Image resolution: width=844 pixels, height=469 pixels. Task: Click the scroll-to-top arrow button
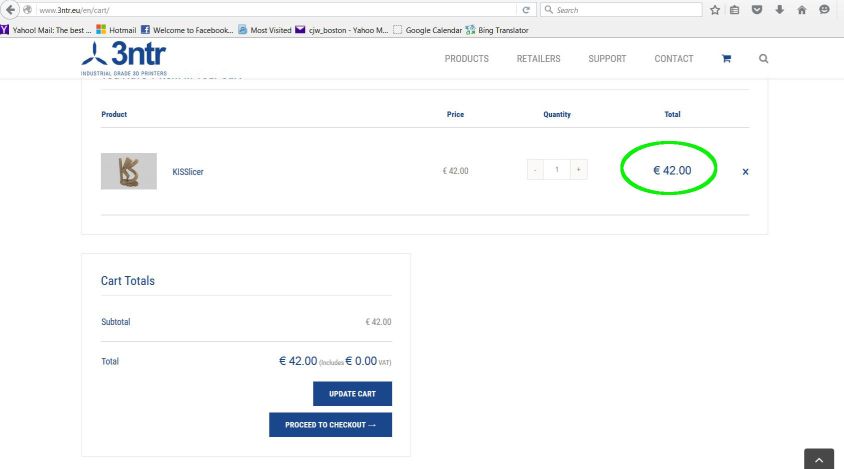[819, 459]
